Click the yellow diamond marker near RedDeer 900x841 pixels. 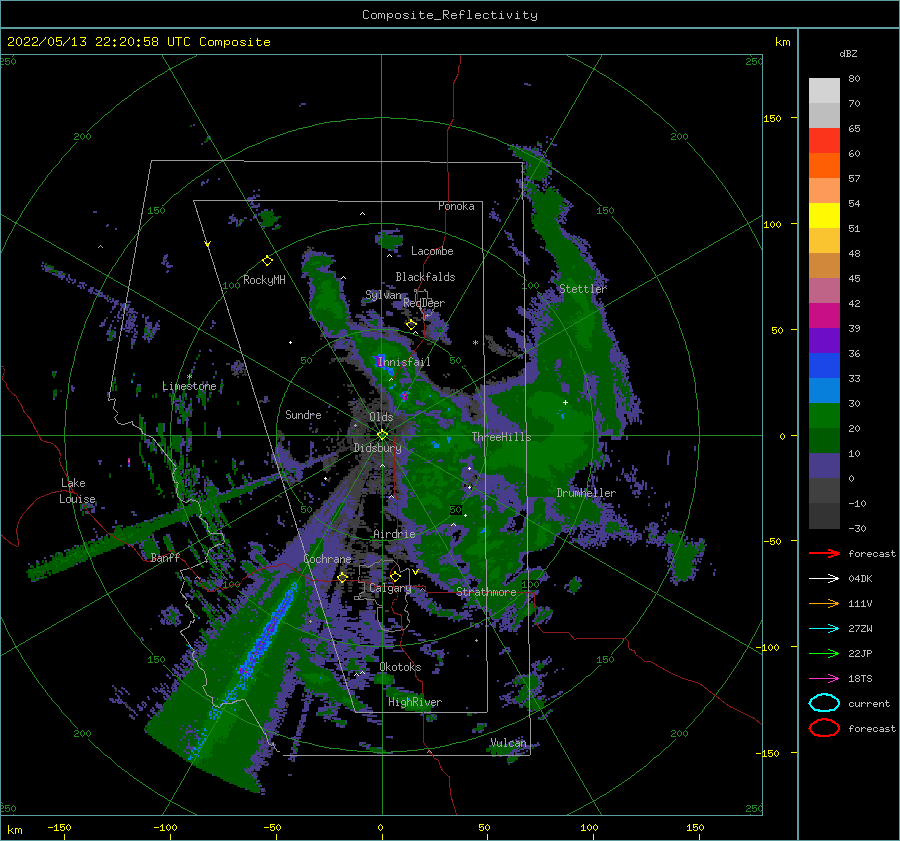coord(411,325)
